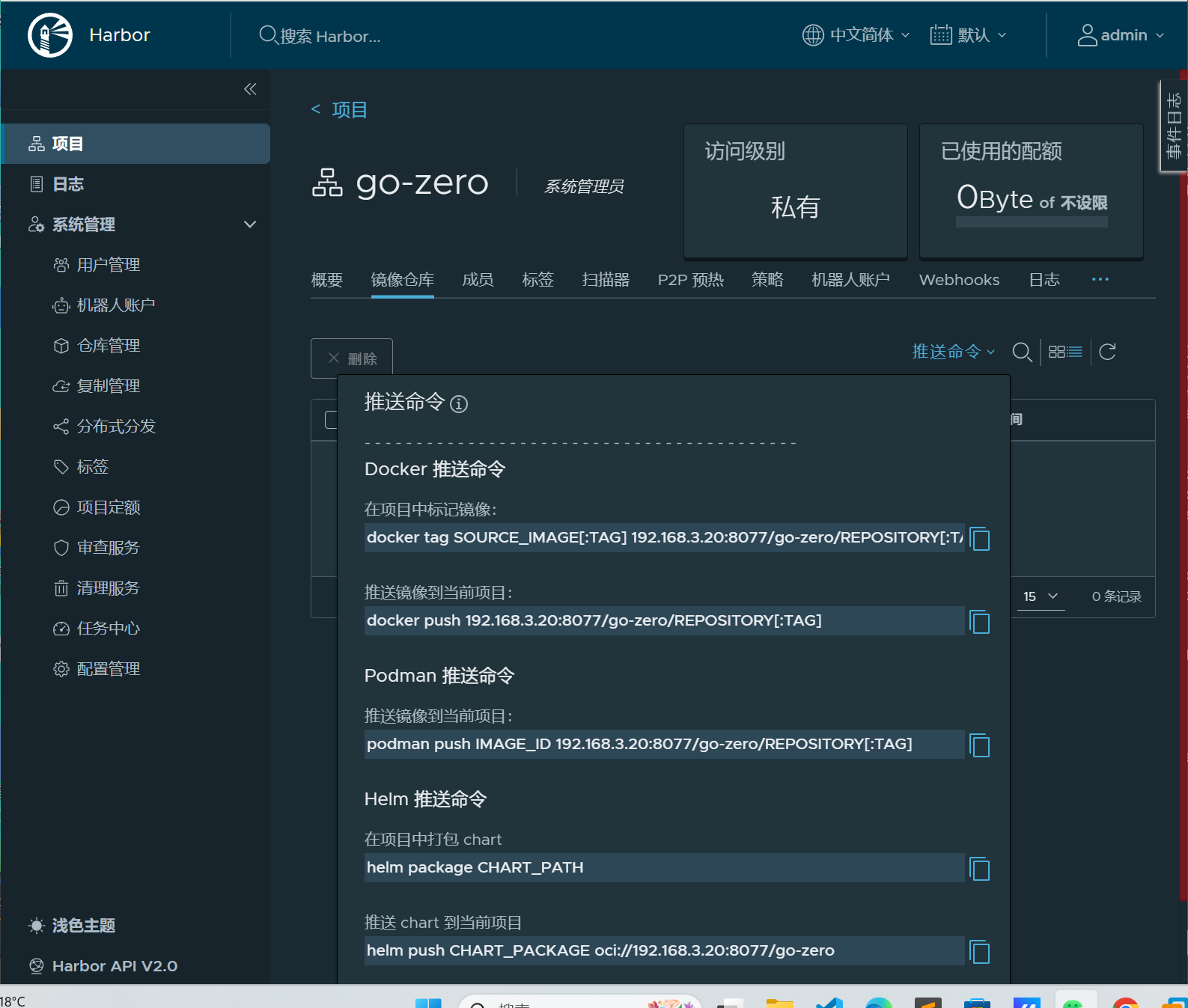Toggle the select-all repositories checkbox
This screenshot has width=1188, height=1008.
pyautogui.click(x=331, y=420)
